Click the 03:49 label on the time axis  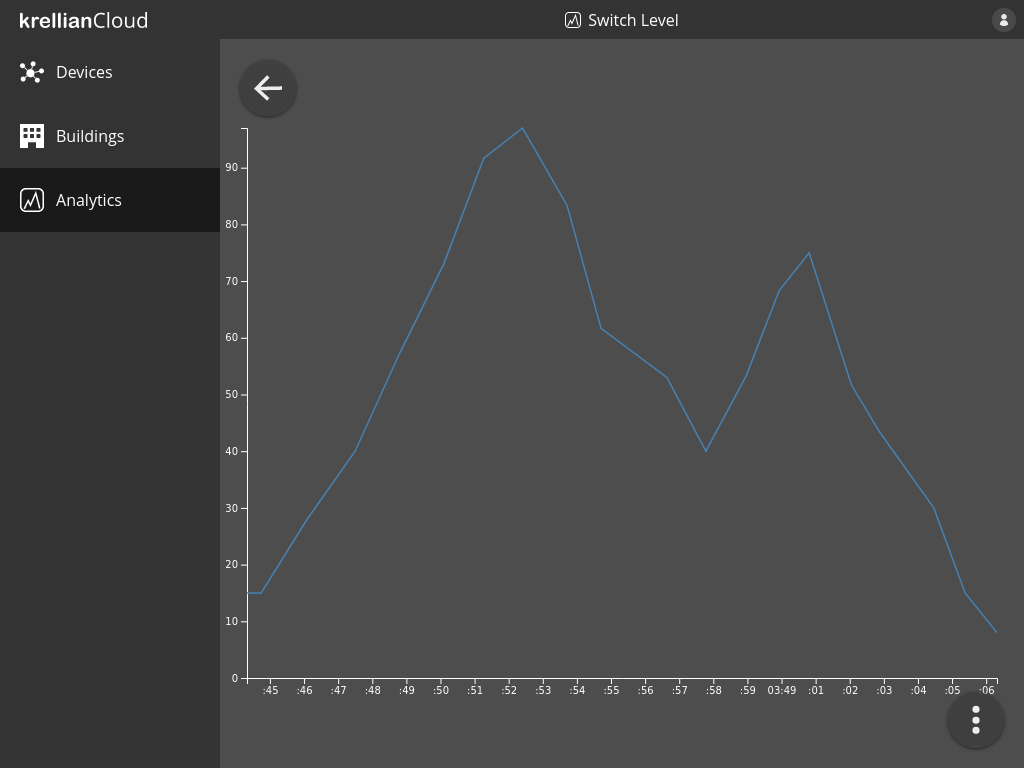[x=782, y=690]
